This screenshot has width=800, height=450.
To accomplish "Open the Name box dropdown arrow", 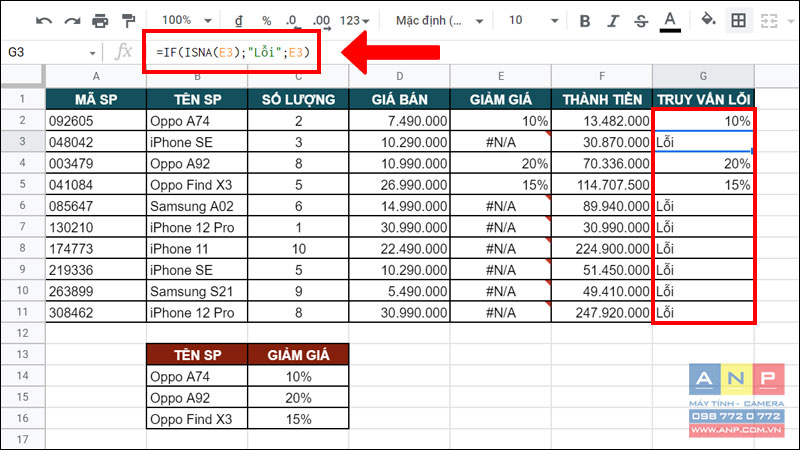I will coord(92,53).
